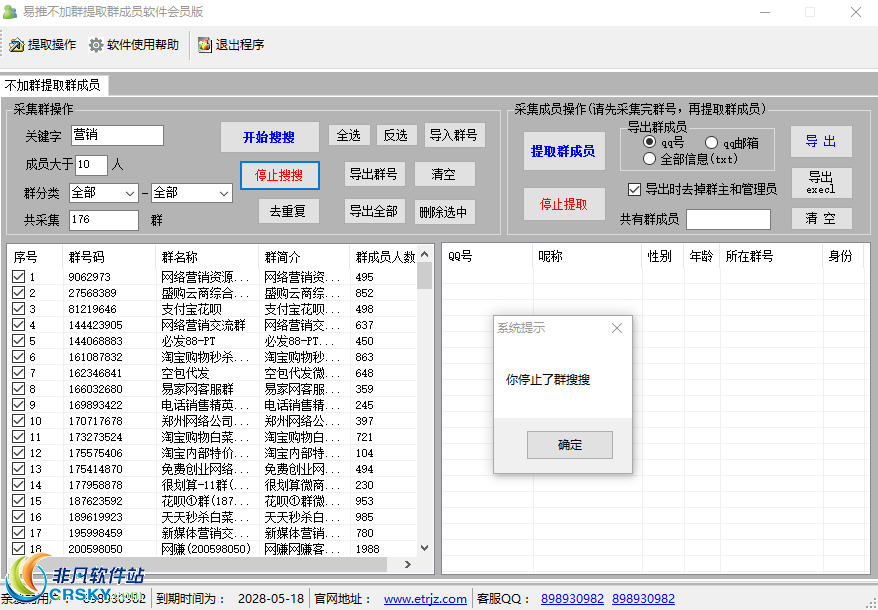The height and width of the screenshot is (610, 878).
Task: Click the 所在群号 column header
Action: [x=771, y=257]
